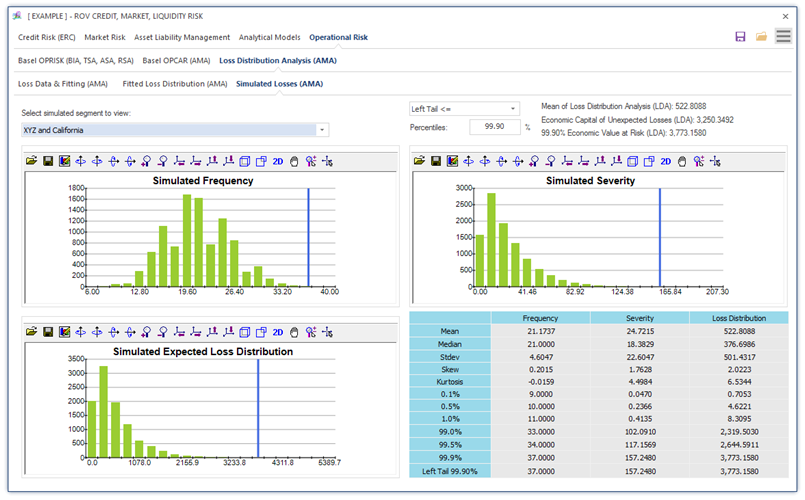Open the Market Risk tab
The image size is (805, 500).
(x=105, y=37)
